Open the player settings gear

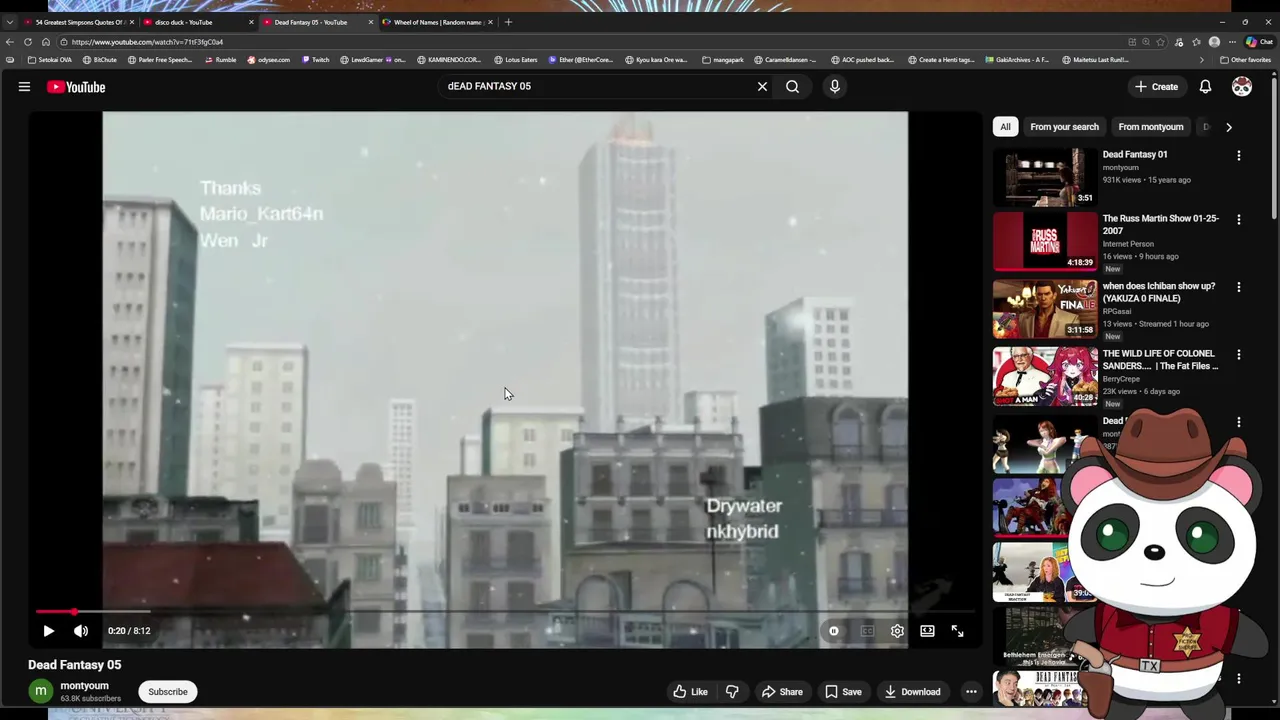point(897,631)
